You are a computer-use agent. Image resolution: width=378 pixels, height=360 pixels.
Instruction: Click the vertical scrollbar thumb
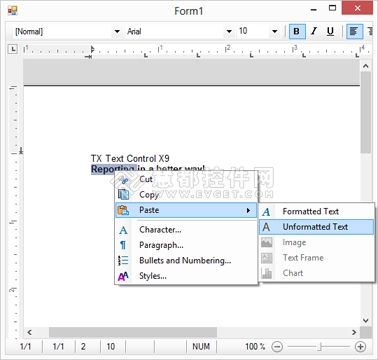[x=366, y=112]
